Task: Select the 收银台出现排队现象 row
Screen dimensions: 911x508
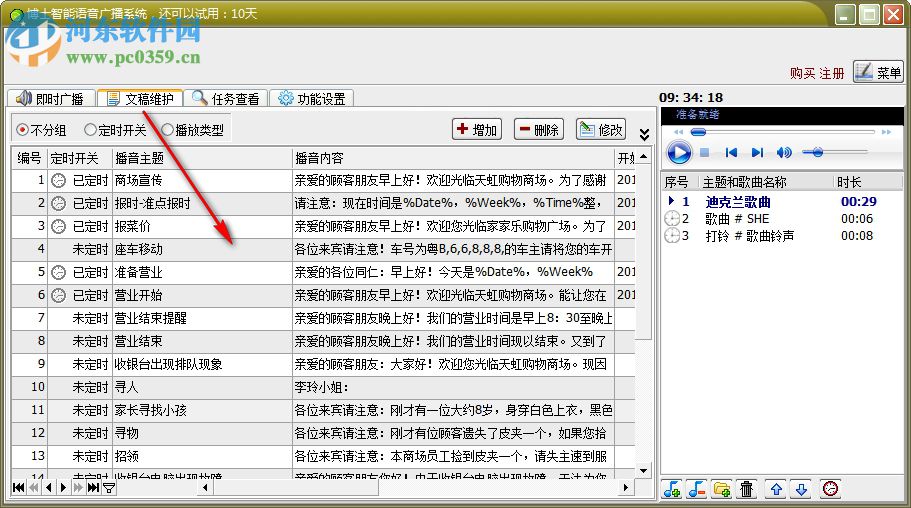Action: coord(323,364)
